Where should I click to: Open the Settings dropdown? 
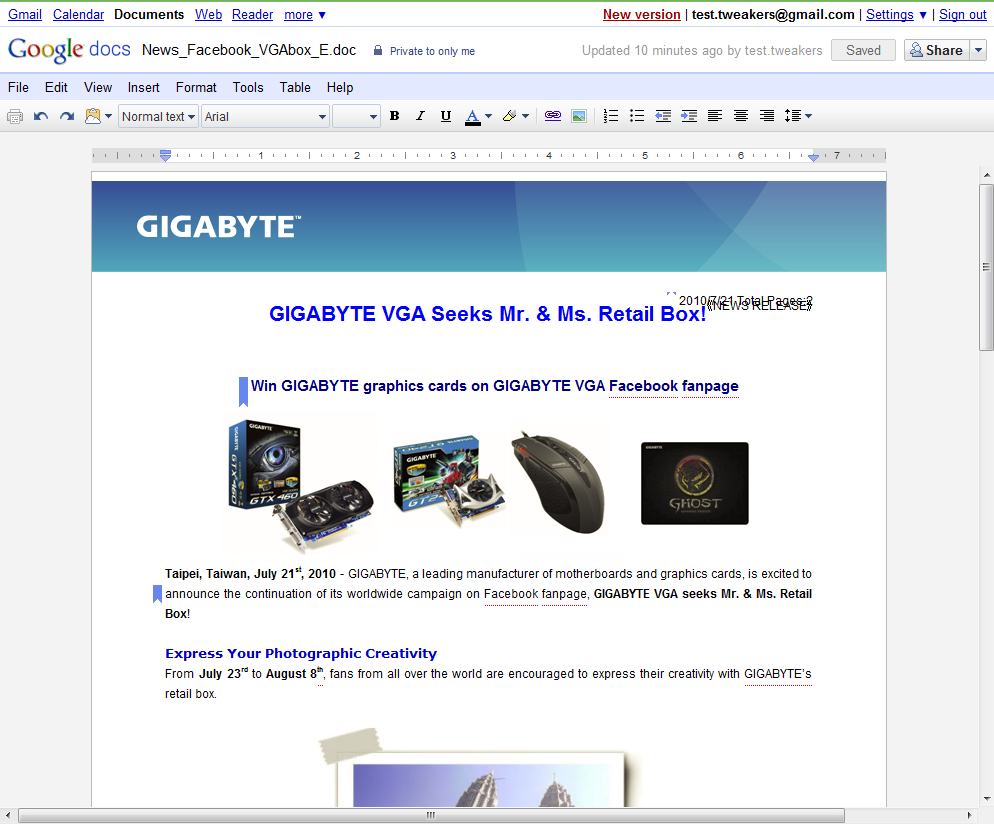896,15
